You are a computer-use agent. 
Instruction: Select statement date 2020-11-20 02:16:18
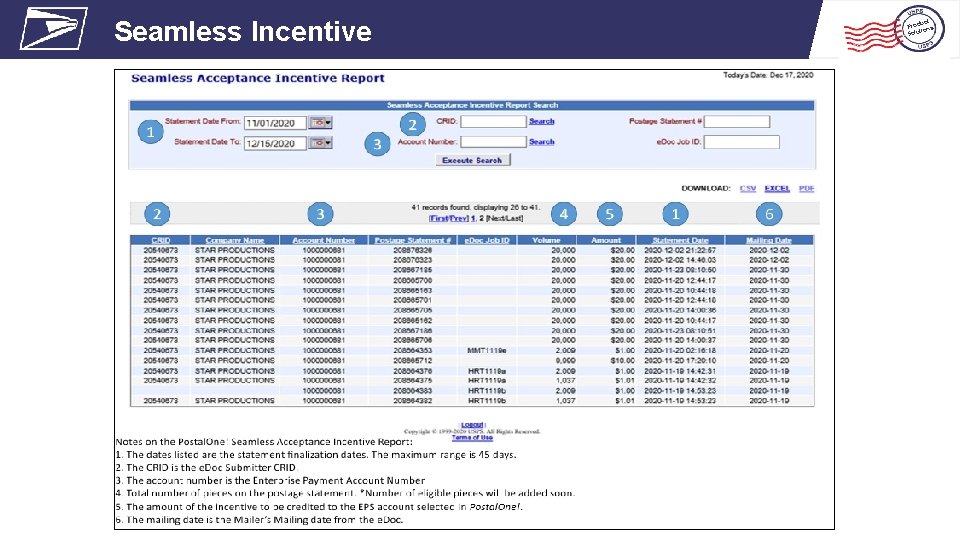[680, 351]
